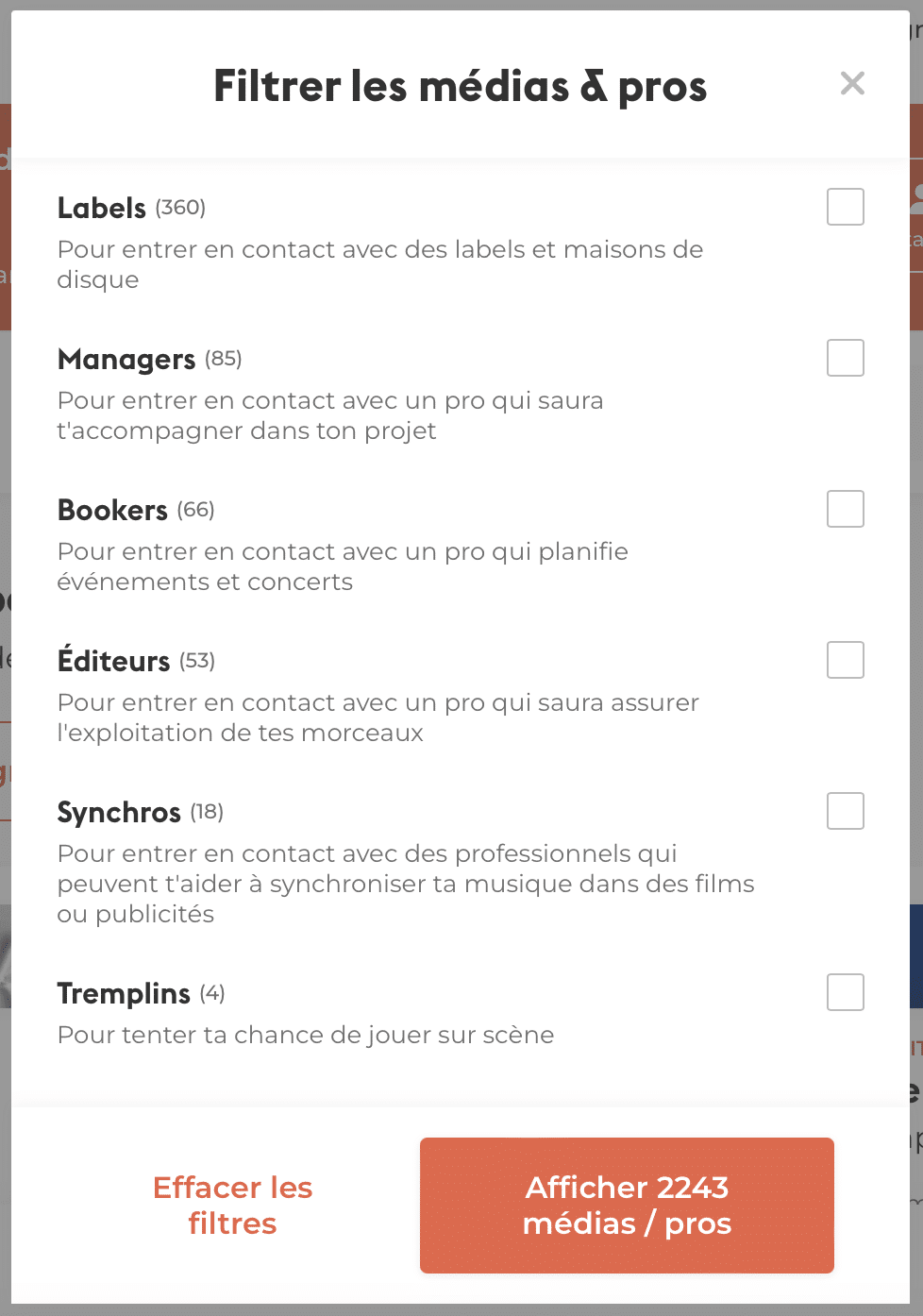Viewport: 923px width, 1316px height.
Task: Click Effacer les filtres link
Action: (232, 1206)
